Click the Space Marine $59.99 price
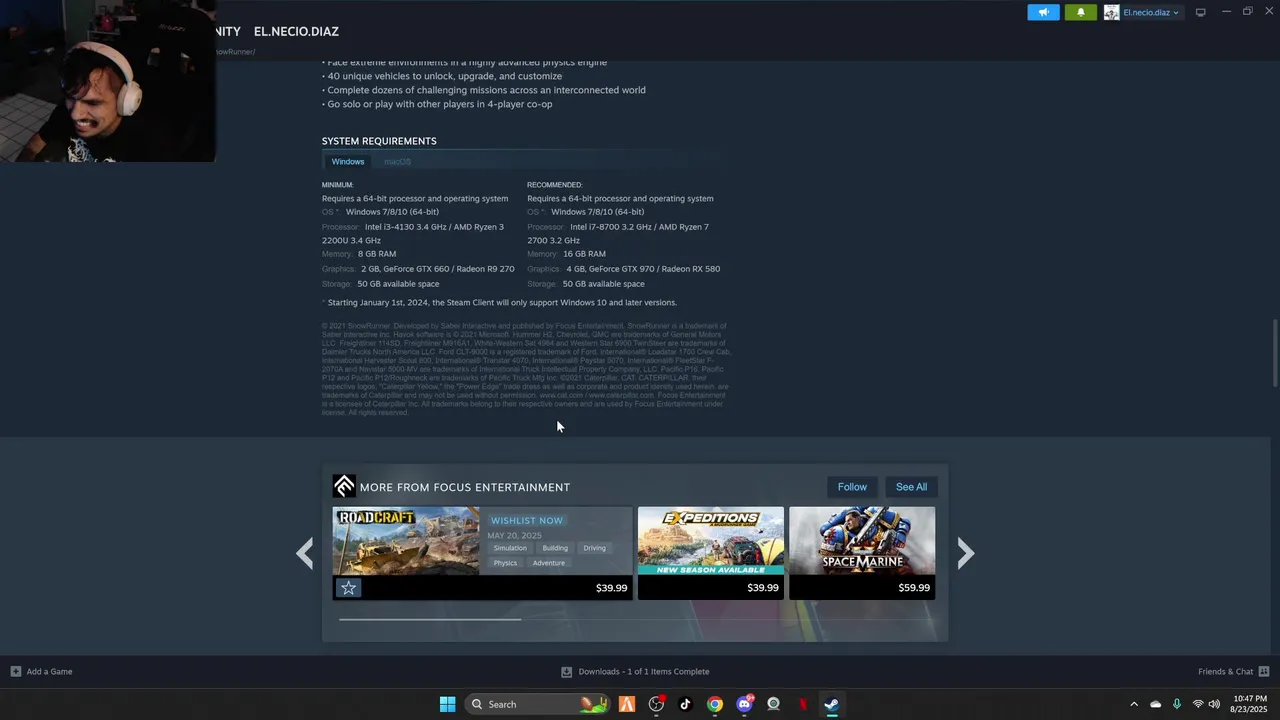Viewport: 1280px width, 720px height. pos(914,588)
